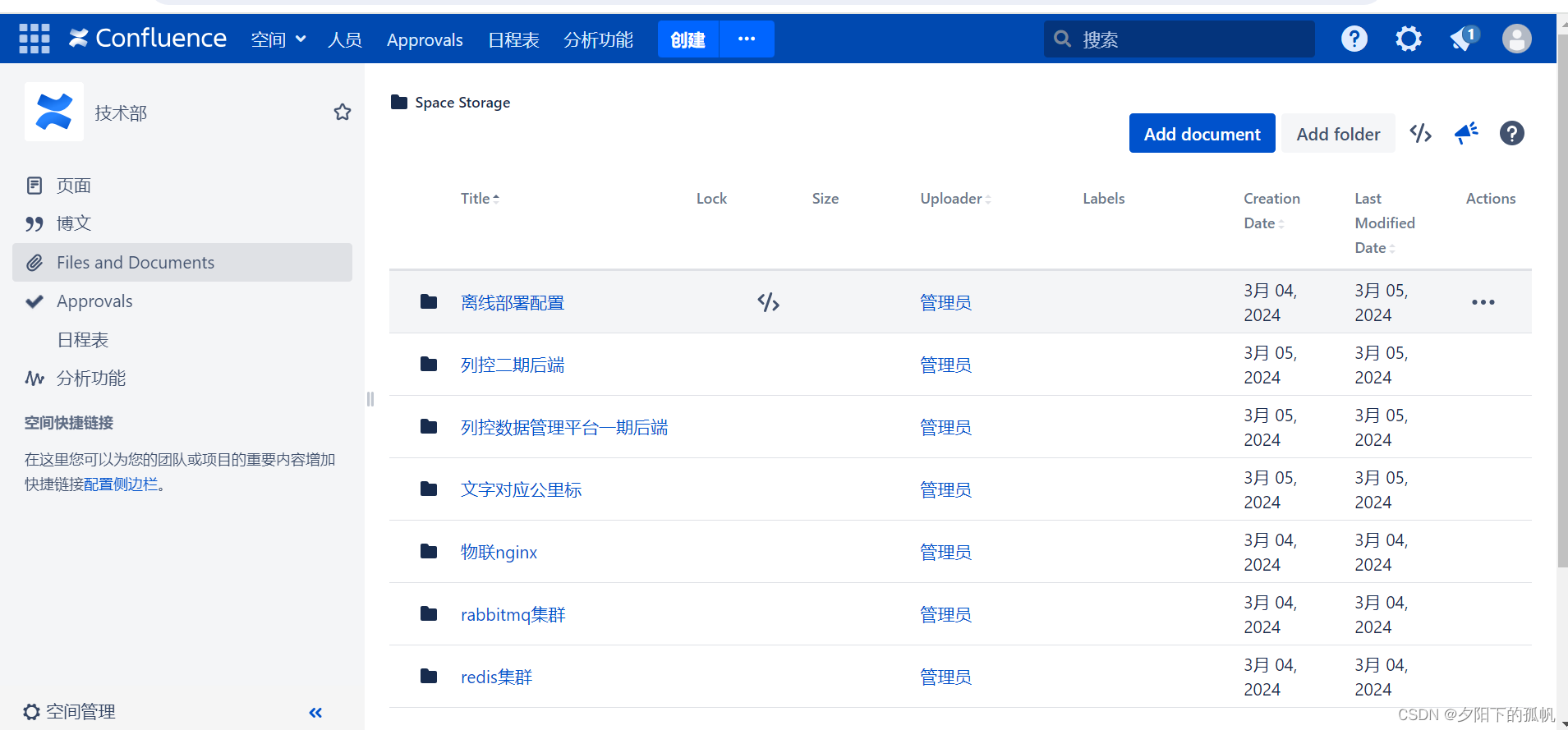This screenshot has width=1568, height=730.
Task: Click folder icon of 列控数据管理平台一期后端
Action: click(x=429, y=426)
